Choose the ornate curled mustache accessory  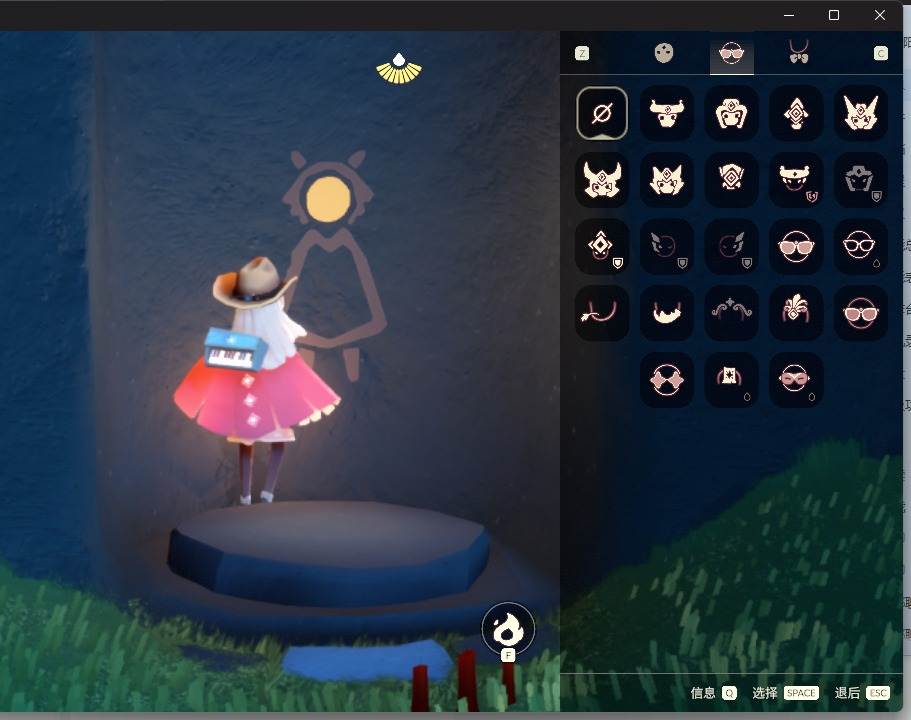point(732,313)
